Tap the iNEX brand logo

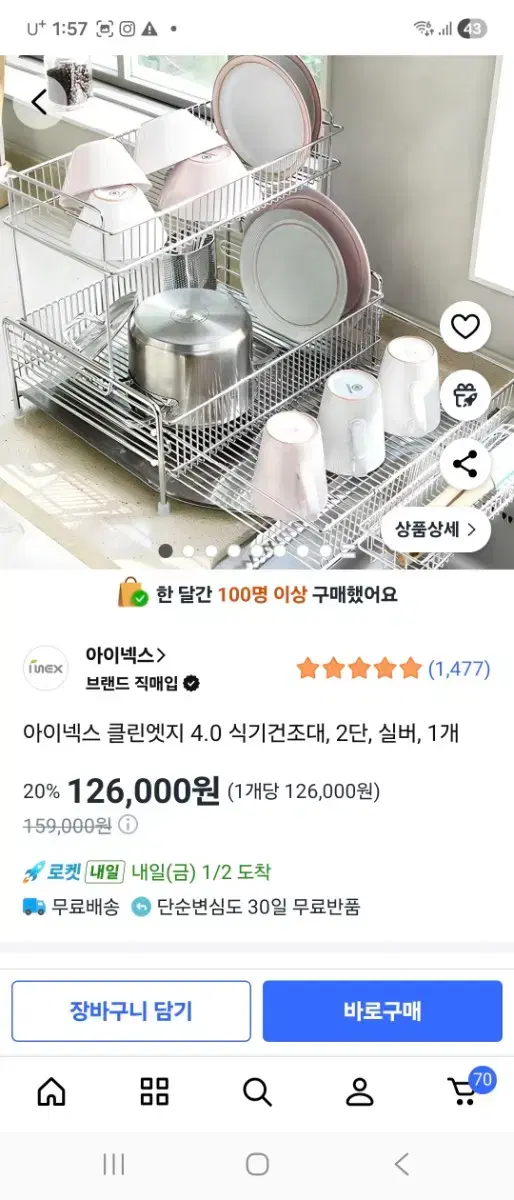tap(46, 668)
